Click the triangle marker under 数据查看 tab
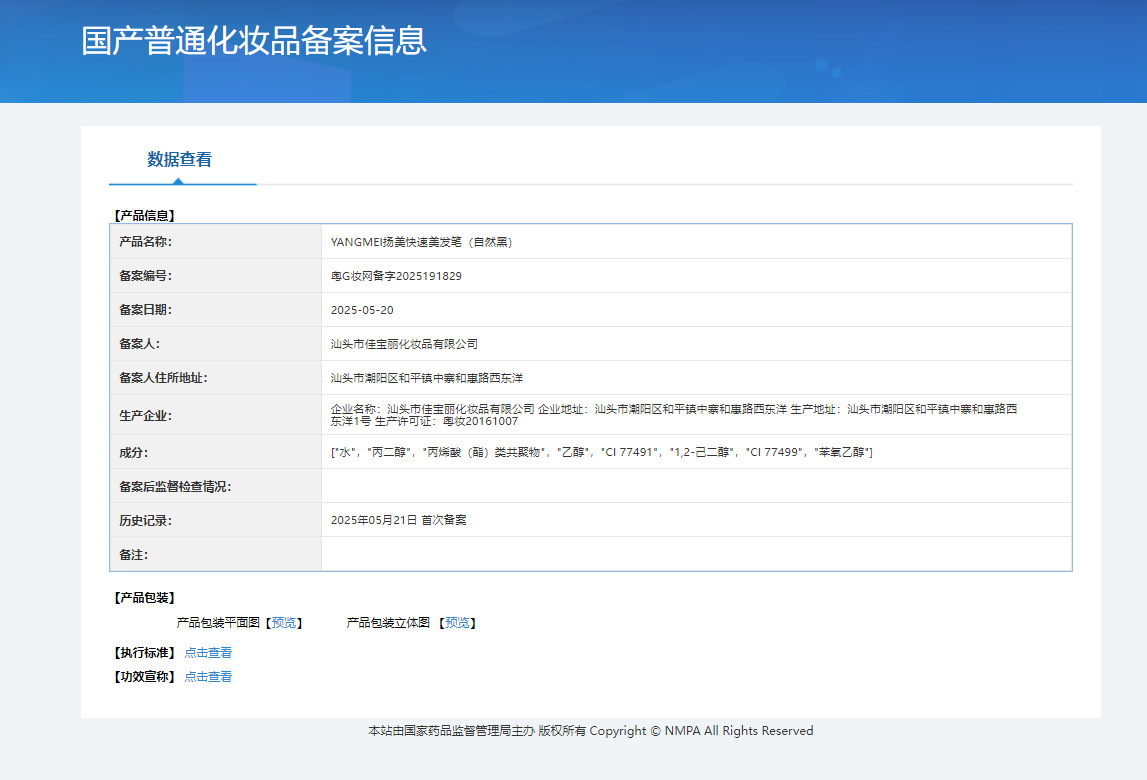1147x780 pixels. coord(178,181)
